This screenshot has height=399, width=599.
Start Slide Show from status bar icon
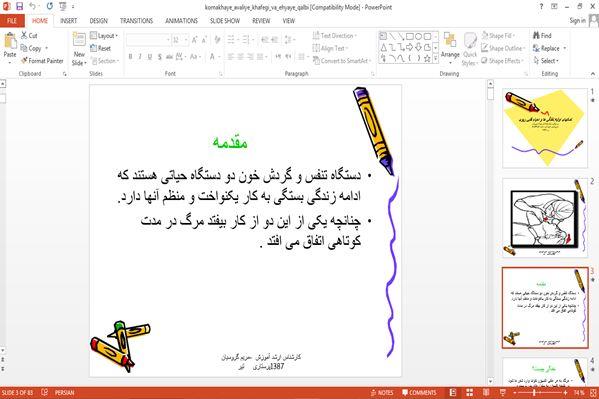(x=502, y=393)
